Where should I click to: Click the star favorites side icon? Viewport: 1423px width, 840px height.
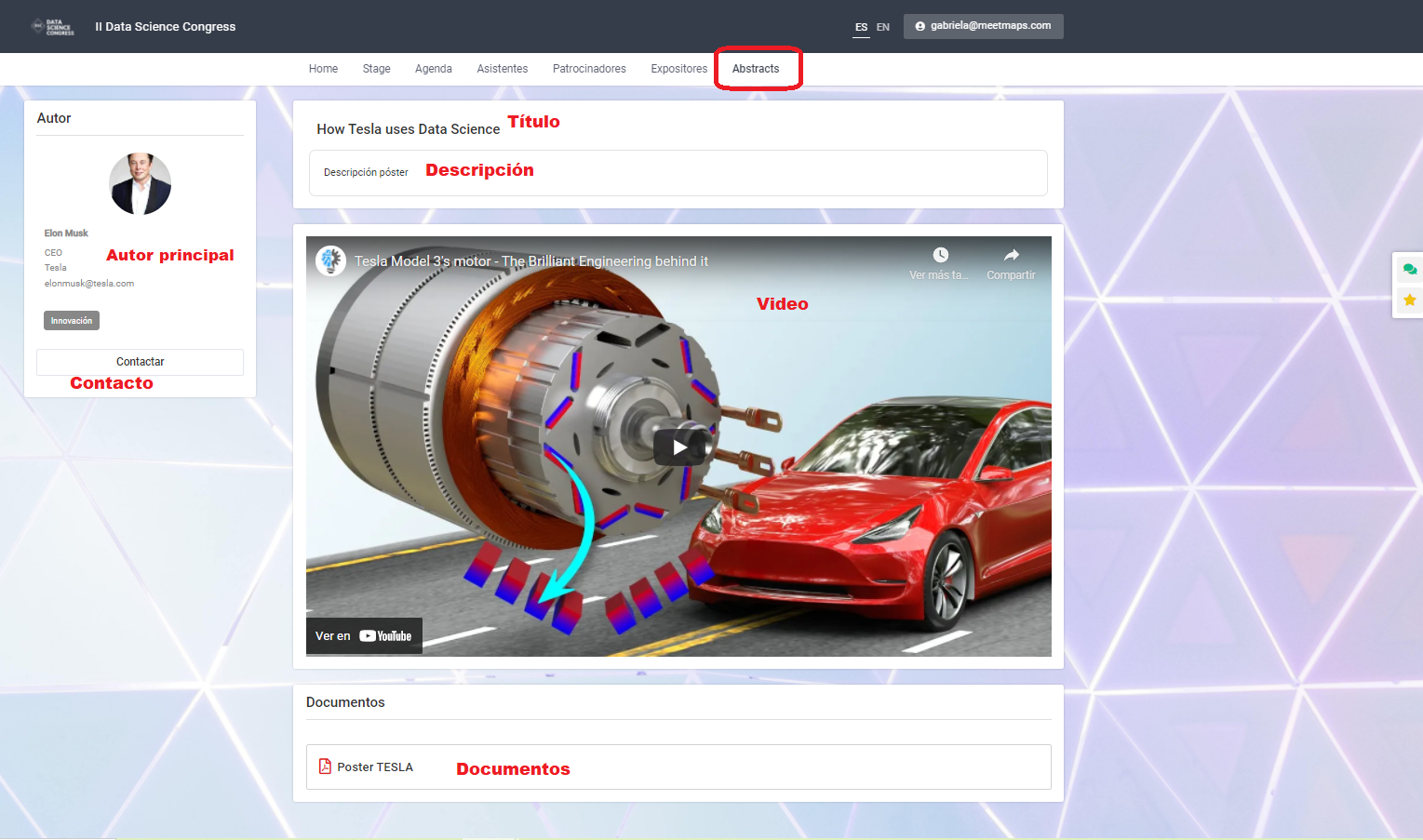1409,300
